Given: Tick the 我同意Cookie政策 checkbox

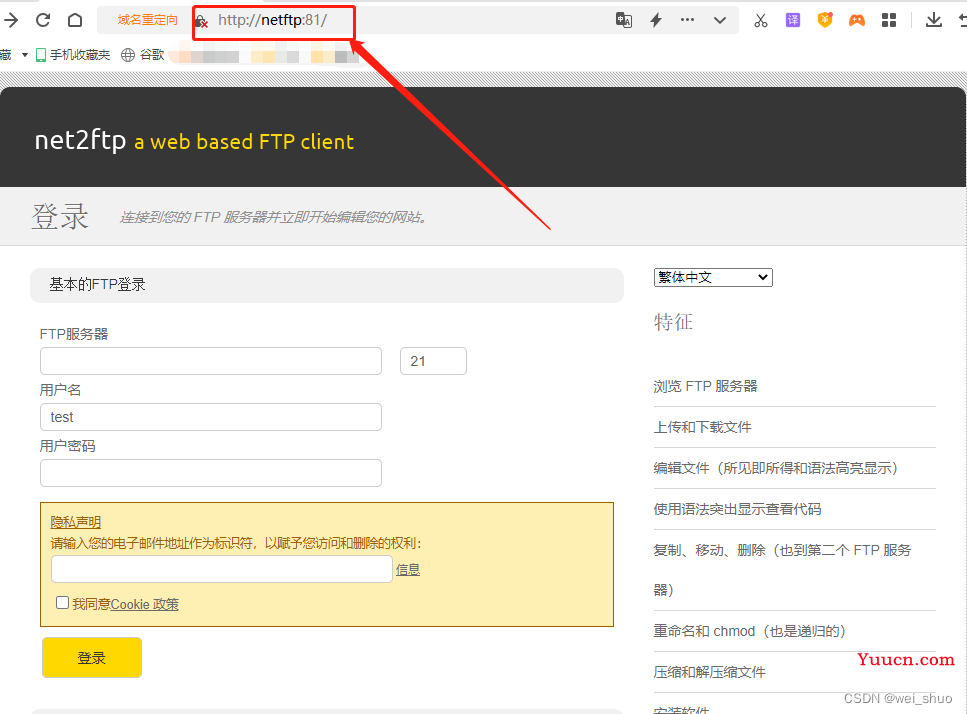Looking at the screenshot, I should (62, 602).
